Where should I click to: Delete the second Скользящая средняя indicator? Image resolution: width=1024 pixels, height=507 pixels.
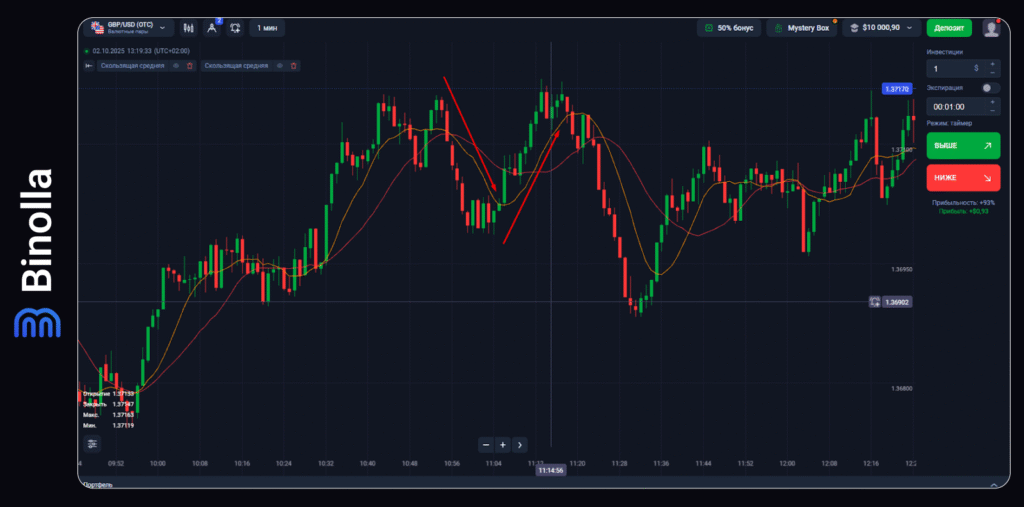pyautogui.click(x=294, y=66)
